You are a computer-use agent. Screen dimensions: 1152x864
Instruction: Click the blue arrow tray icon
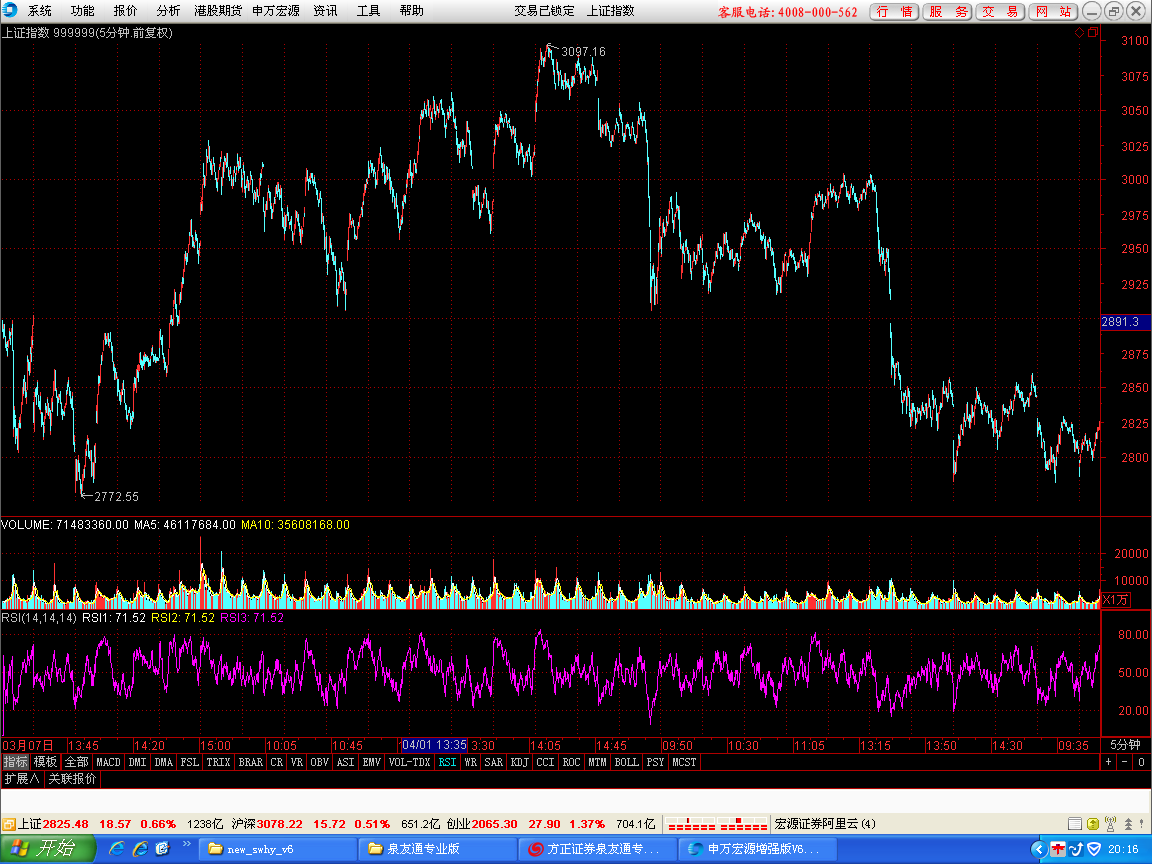coord(1076,849)
